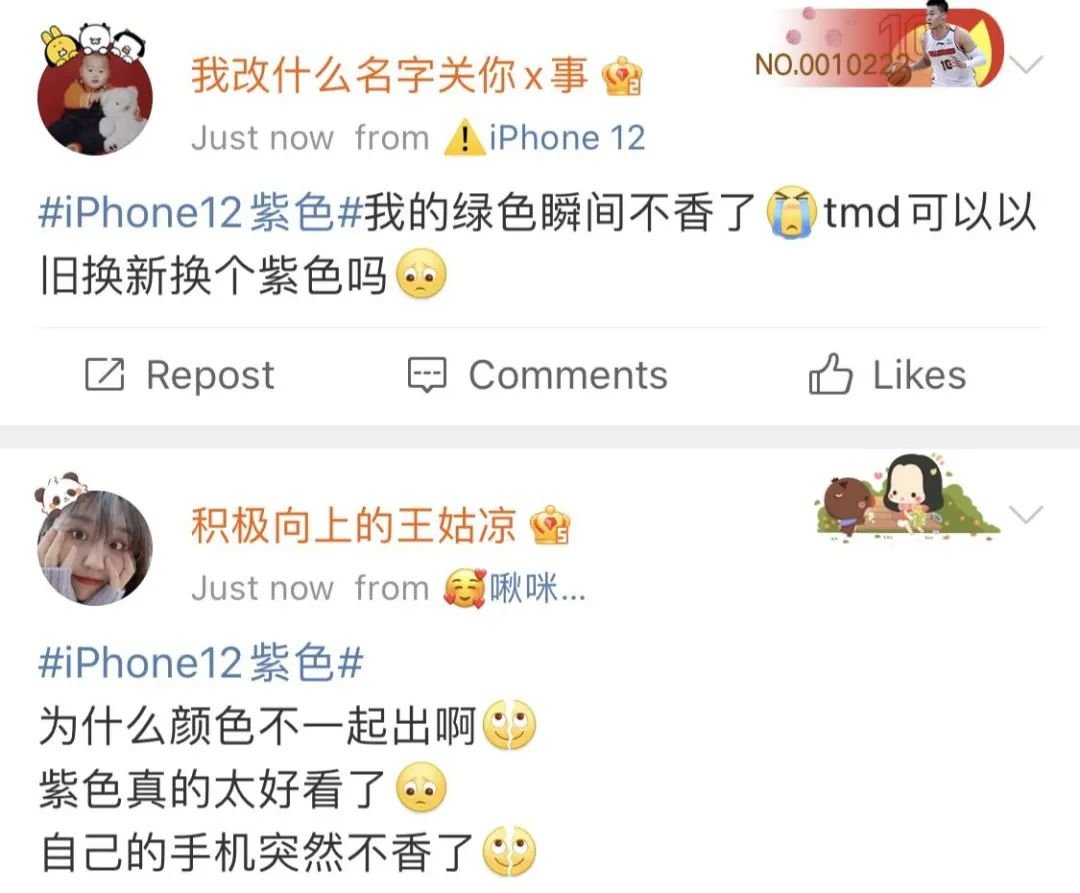1080x893 pixels.
Task: Click the heart-face emoji beside 啾咪
Action: point(465,589)
